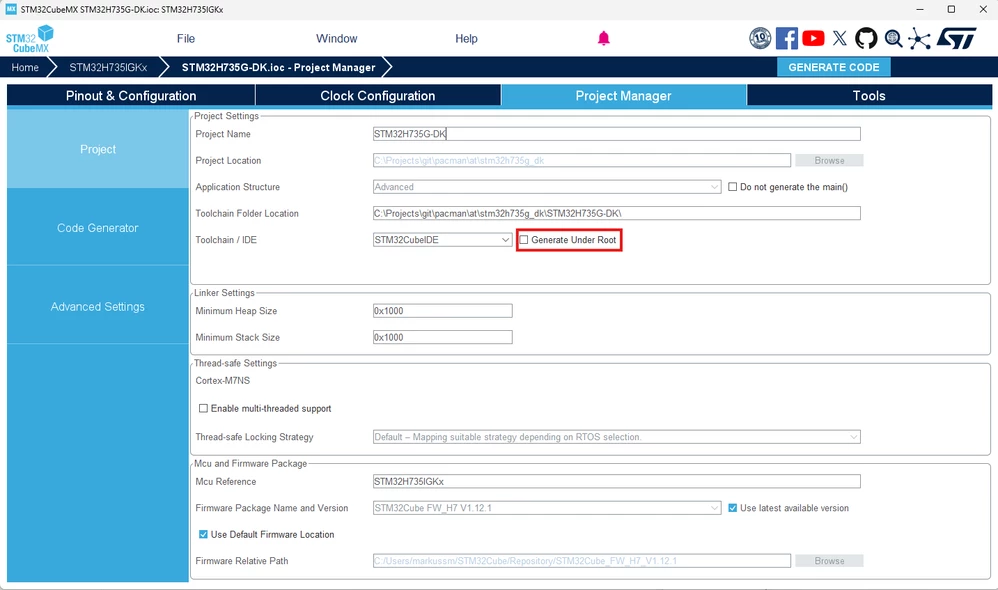Select the Project side tab
The image size is (998, 590).
pos(98,149)
